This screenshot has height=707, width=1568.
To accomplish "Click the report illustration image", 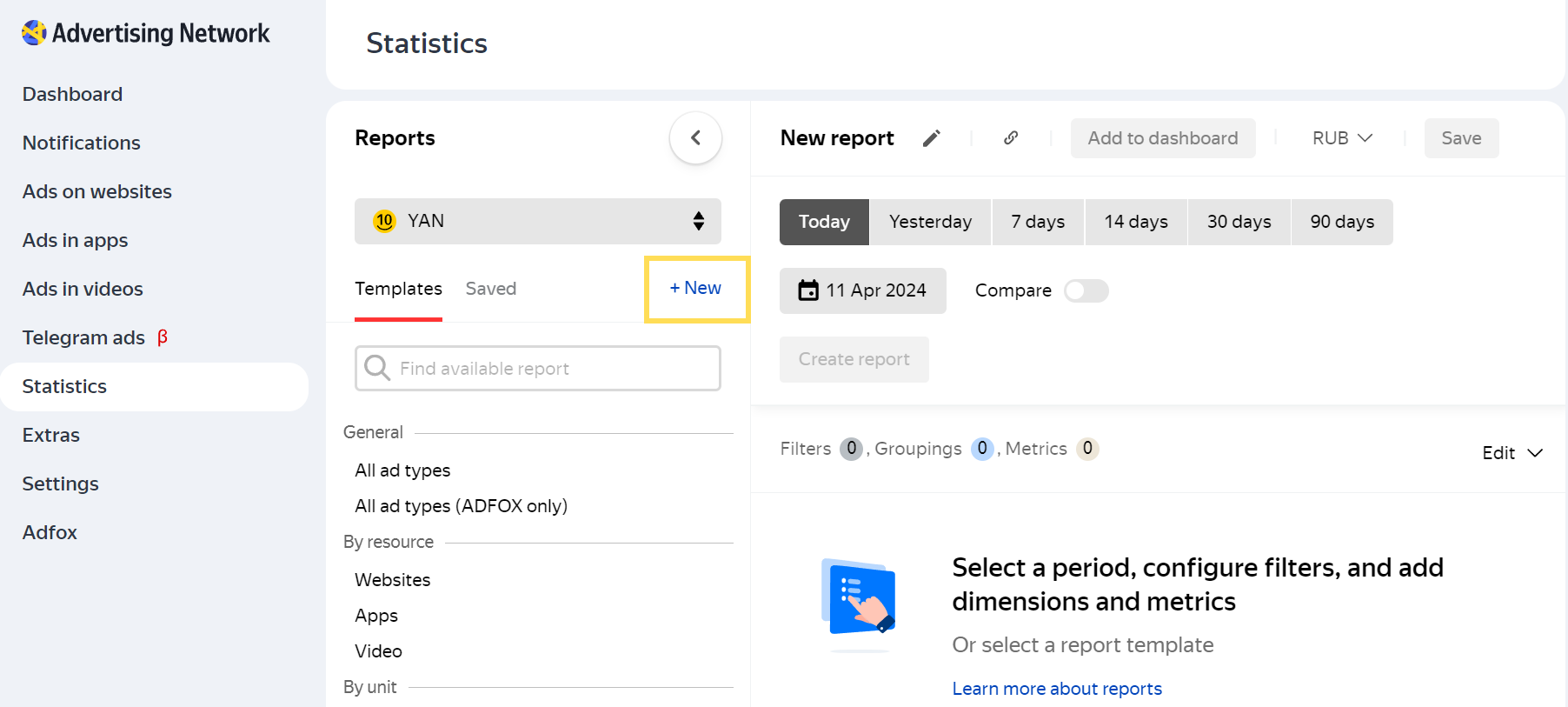I will [x=858, y=600].
